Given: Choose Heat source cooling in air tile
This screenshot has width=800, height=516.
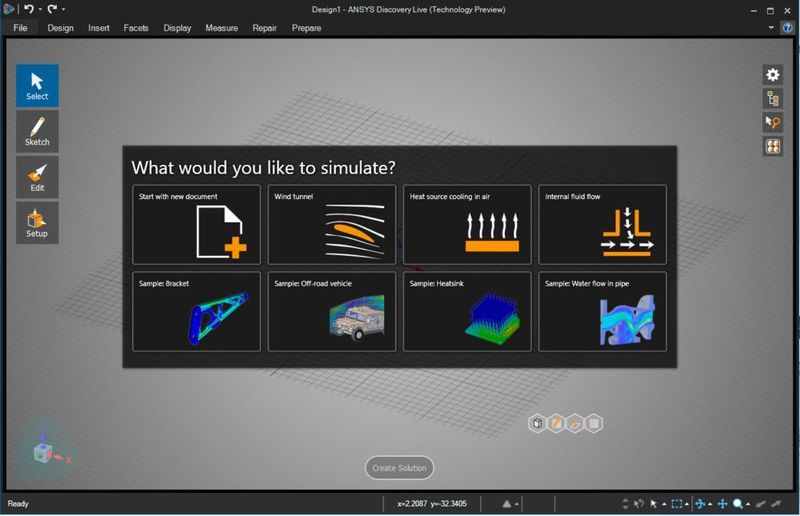Looking at the screenshot, I should coord(467,225).
